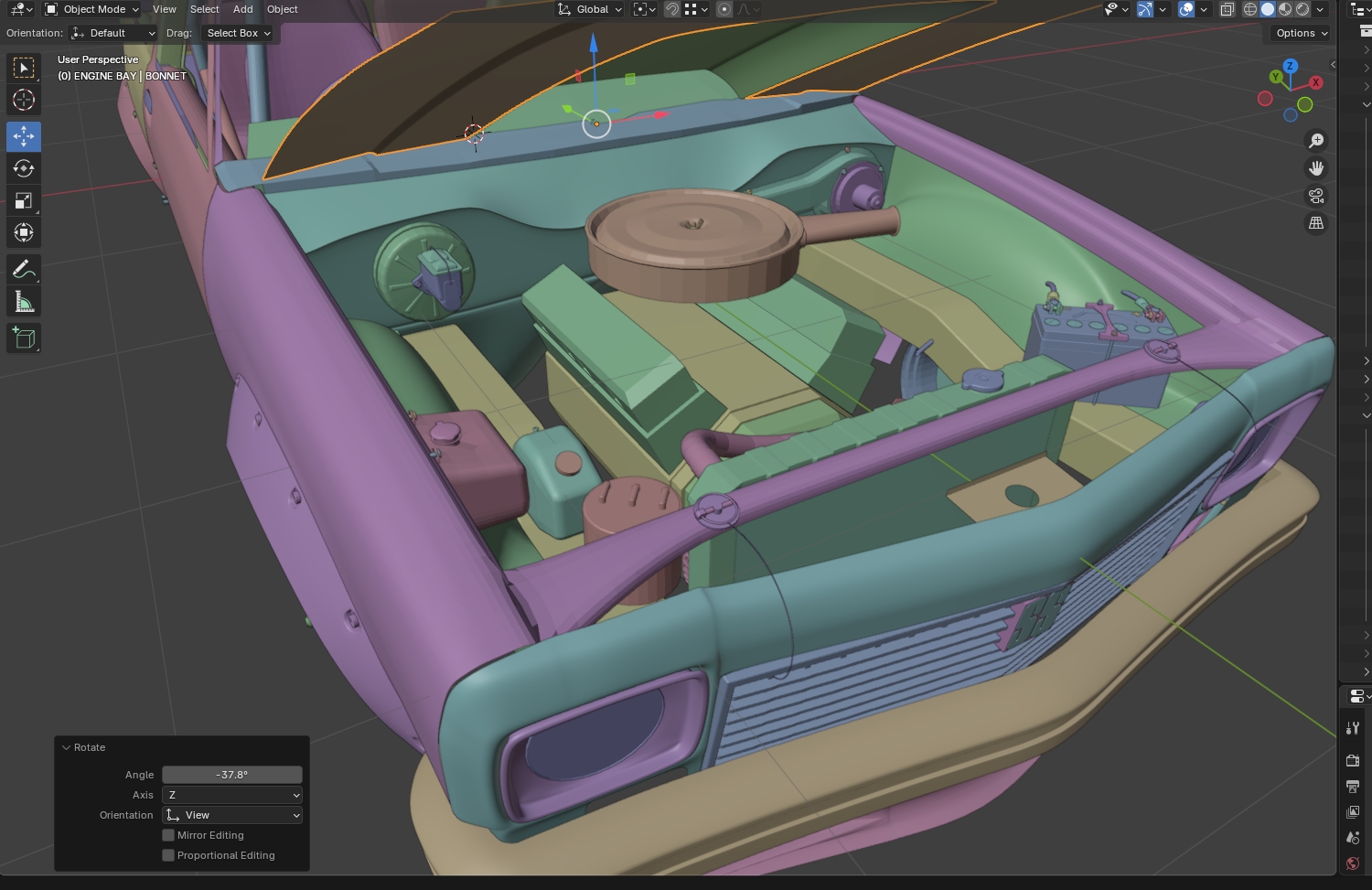The height and width of the screenshot is (890, 1372).
Task: Open the Add menu
Action: pyautogui.click(x=242, y=9)
